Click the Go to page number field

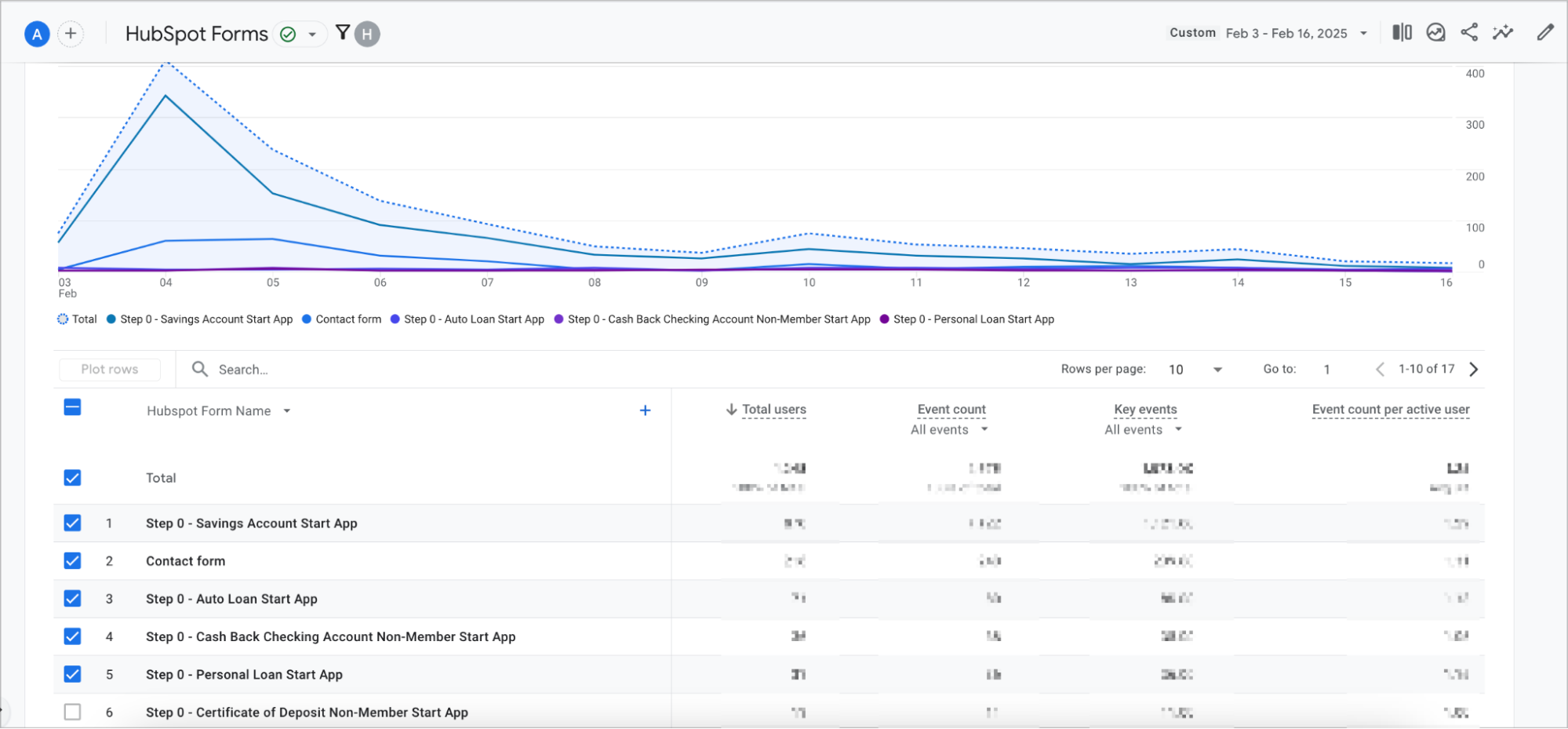click(1327, 370)
